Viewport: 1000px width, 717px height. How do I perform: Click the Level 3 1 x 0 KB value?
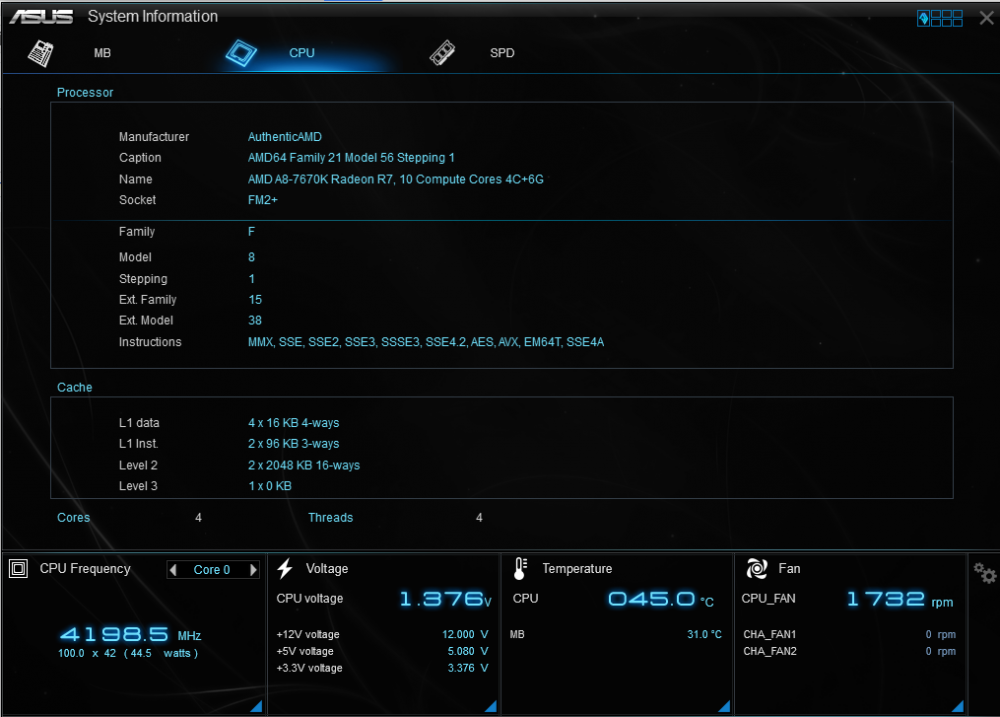269,485
